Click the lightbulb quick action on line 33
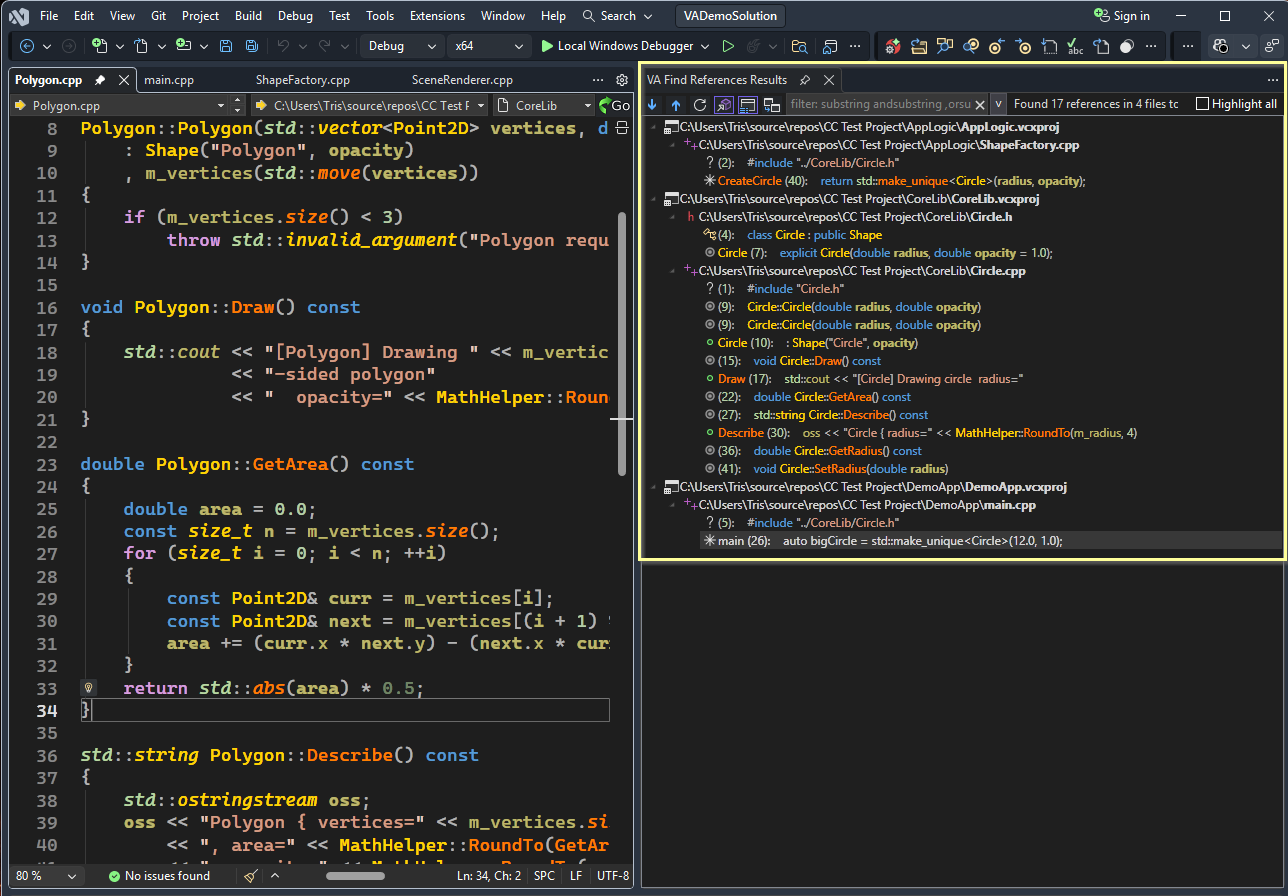The image size is (1288, 896). (88, 688)
